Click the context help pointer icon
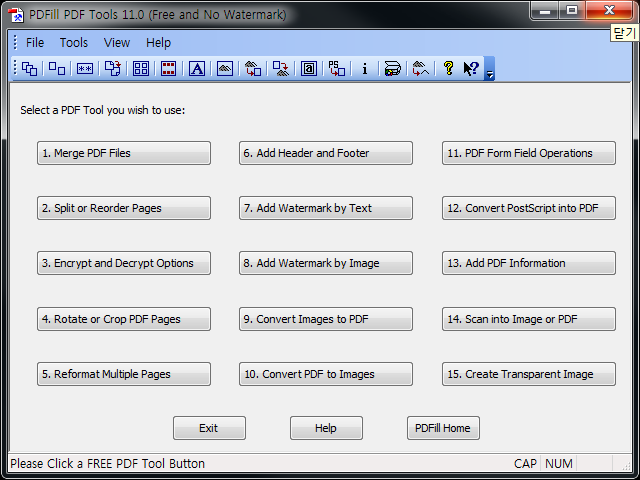The image size is (640, 480). (471, 69)
